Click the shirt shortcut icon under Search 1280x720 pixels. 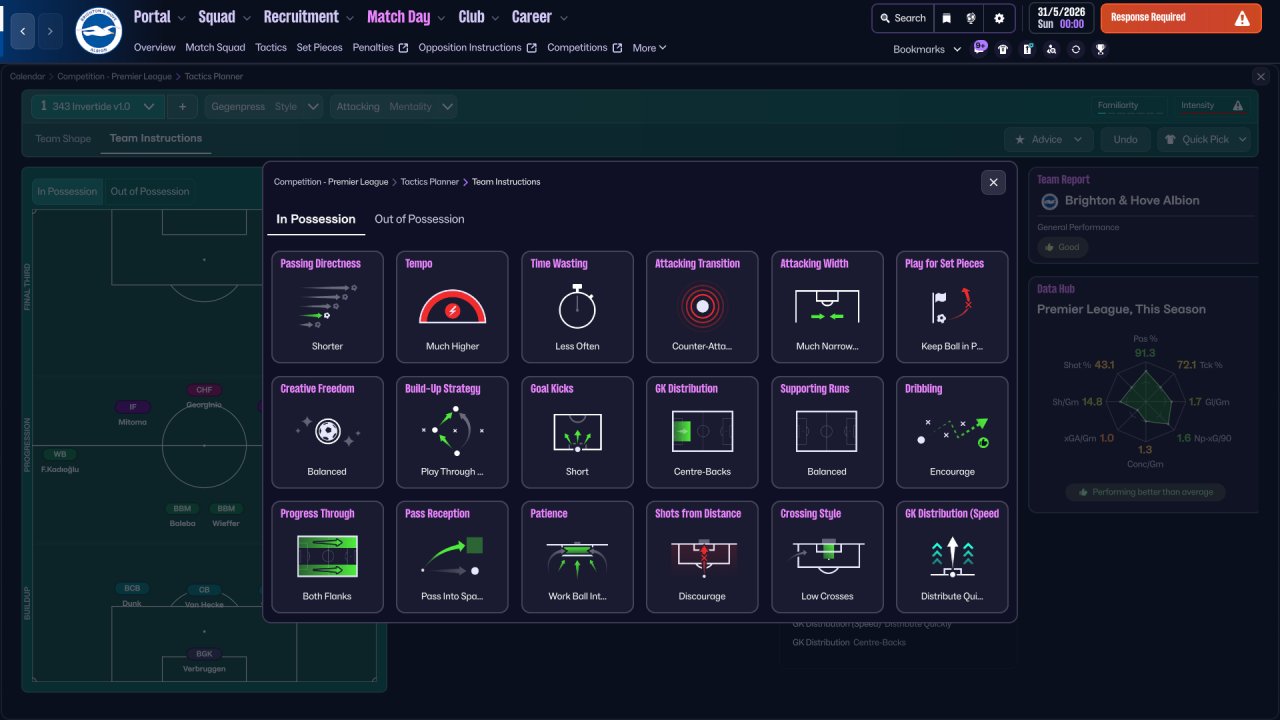pos(1003,49)
